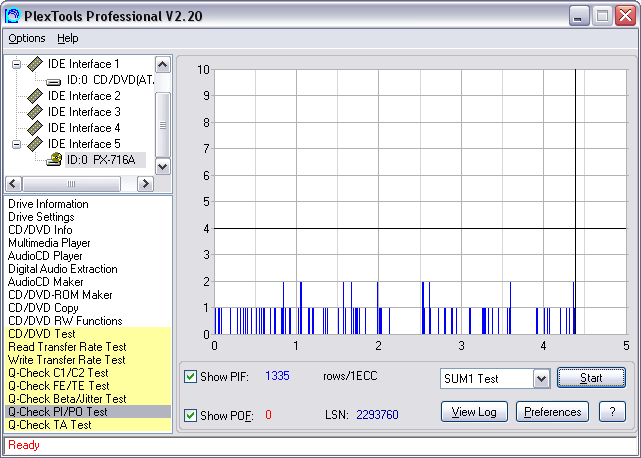Image resolution: width=641 pixels, height=458 pixels.
Task: Select IDE Interface 1 tree item
Action: pyautogui.click(x=83, y=64)
